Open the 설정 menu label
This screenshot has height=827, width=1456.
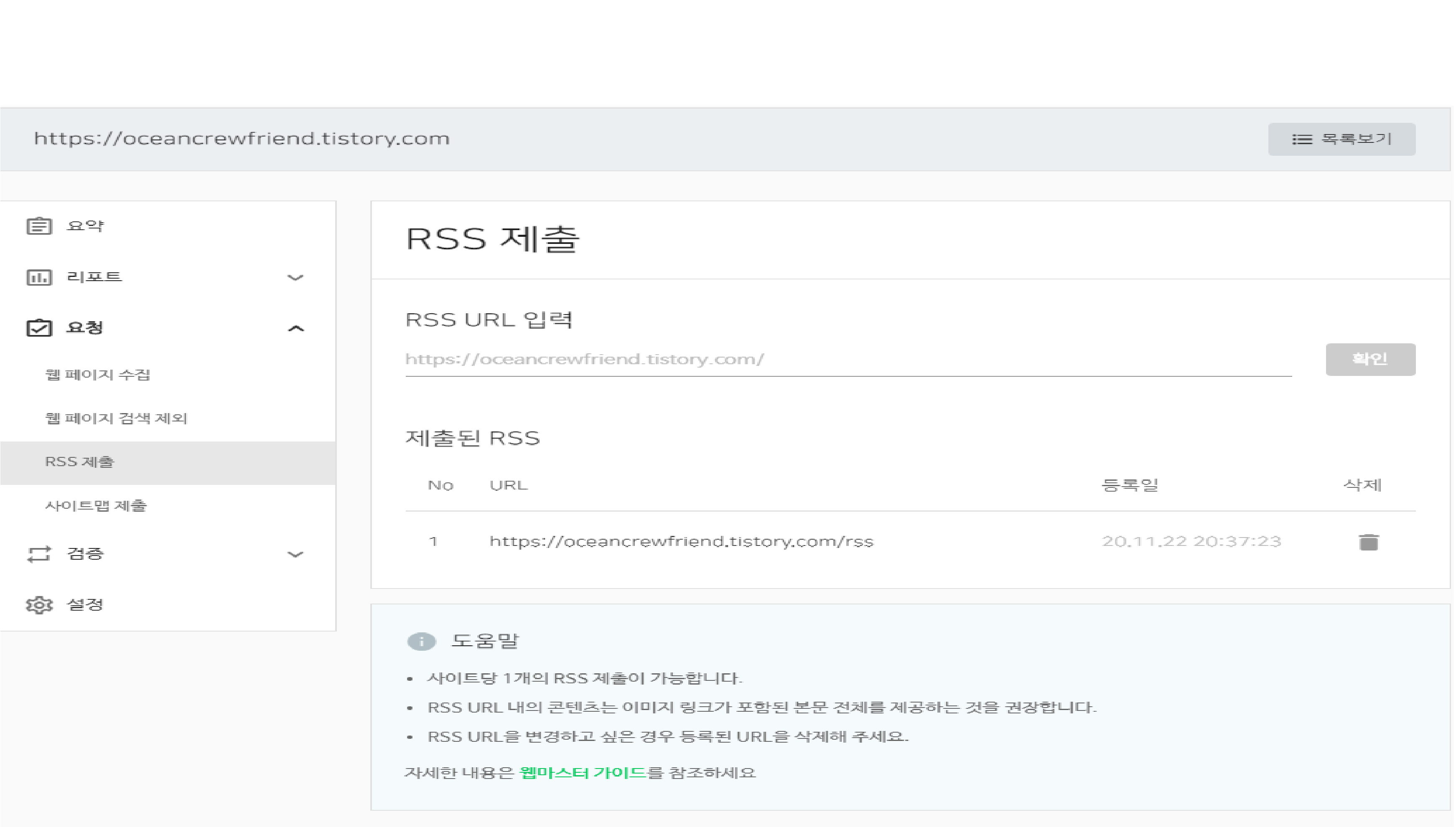coord(85,604)
